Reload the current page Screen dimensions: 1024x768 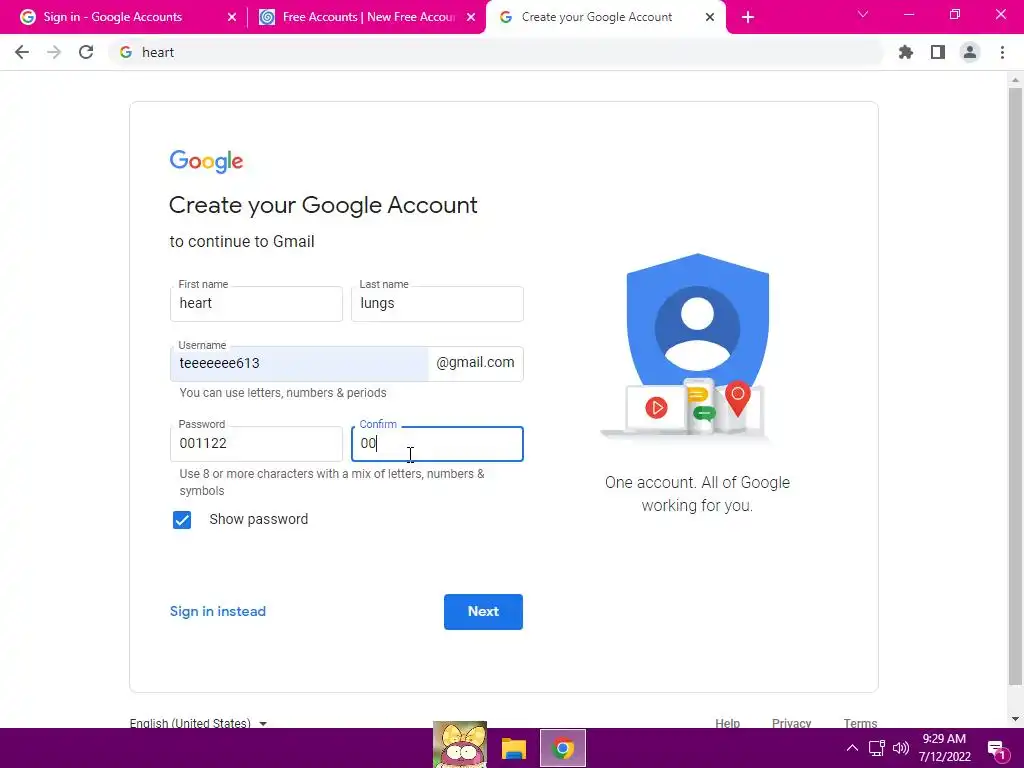point(86,52)
